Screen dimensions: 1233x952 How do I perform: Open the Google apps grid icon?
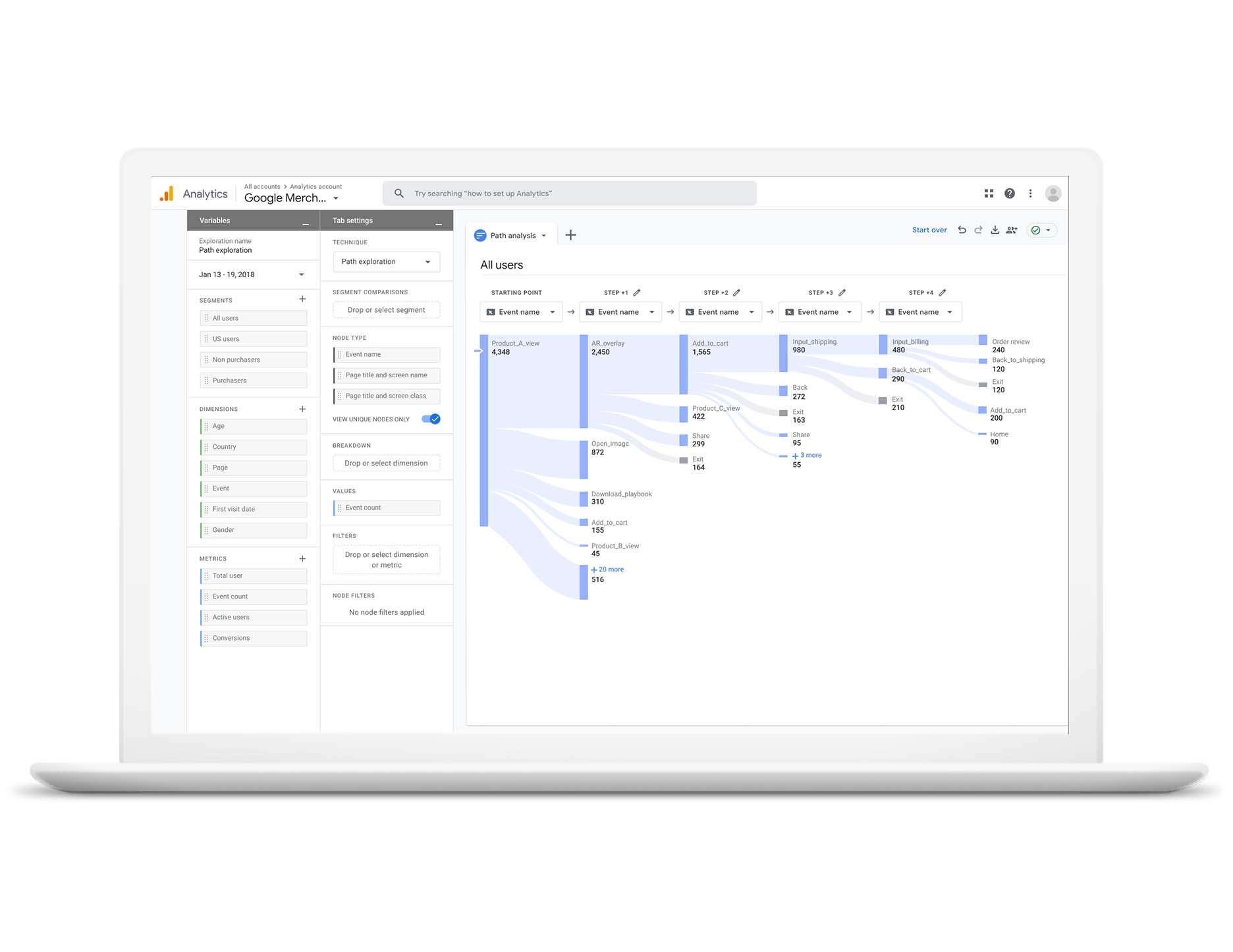point(989,194)
